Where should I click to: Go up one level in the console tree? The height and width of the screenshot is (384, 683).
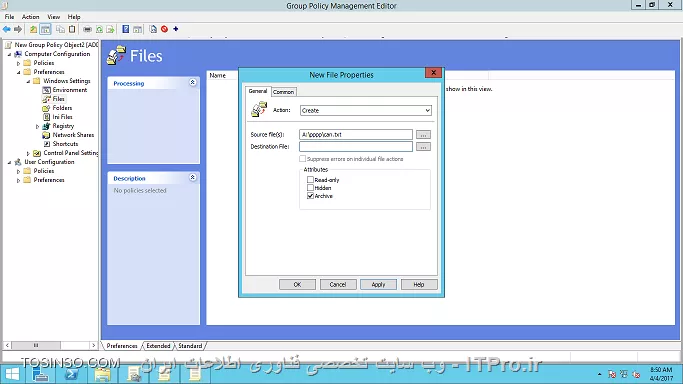(33, 29)
